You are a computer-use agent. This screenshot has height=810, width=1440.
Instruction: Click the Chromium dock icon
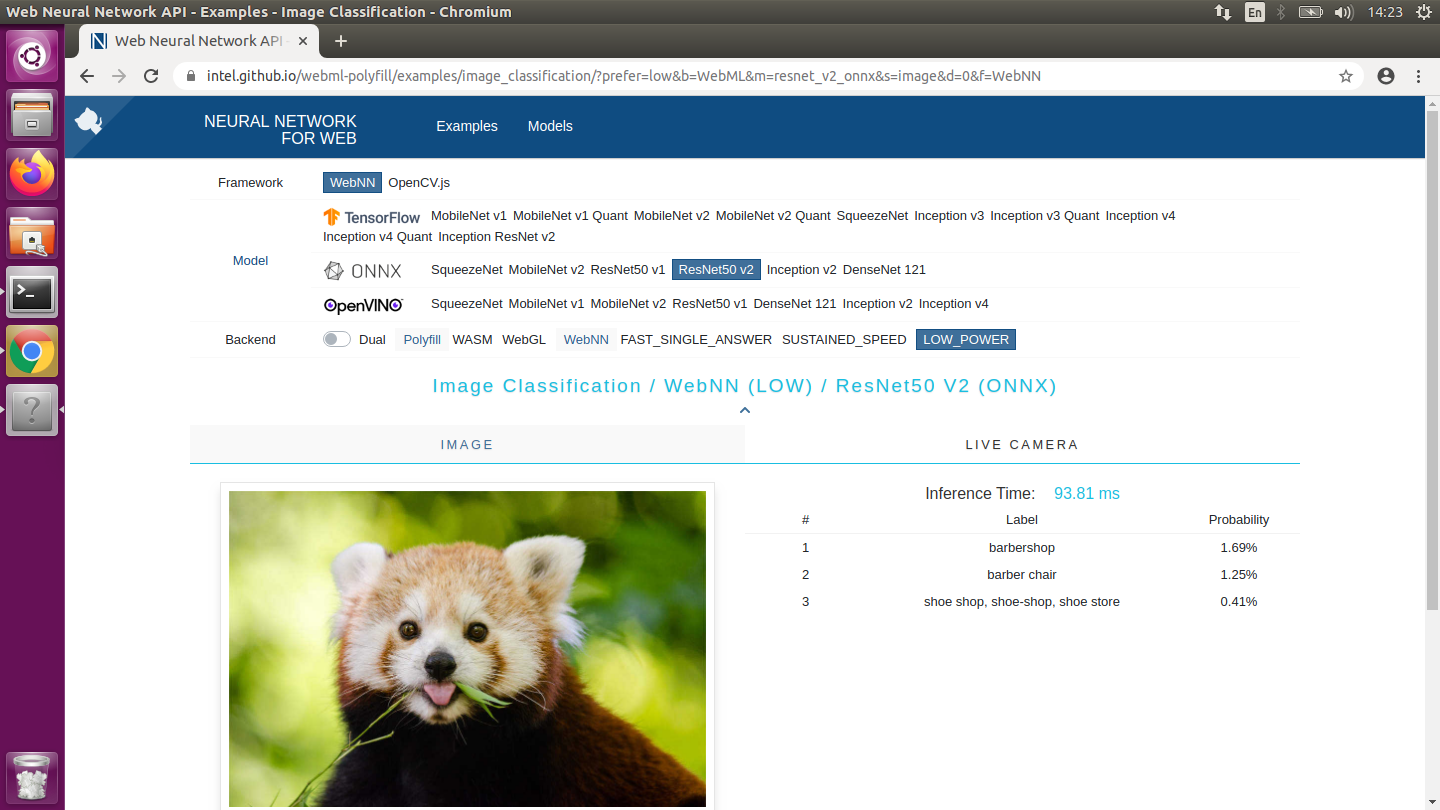point(32,351)
